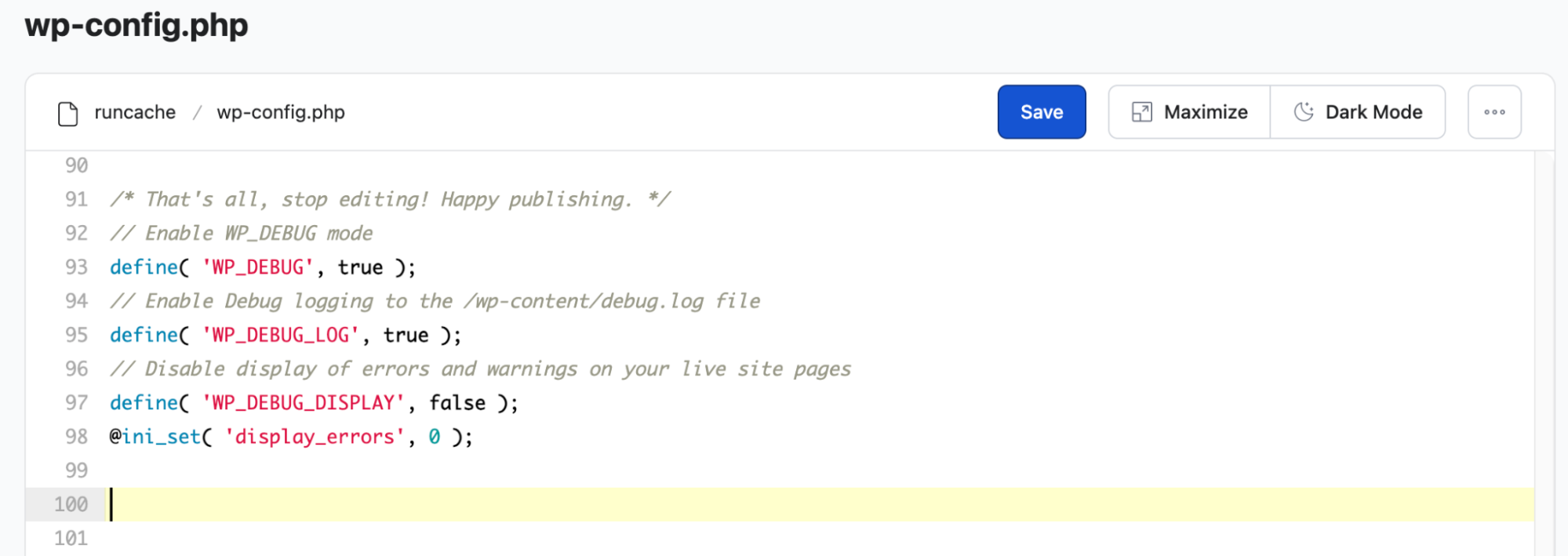Click the Disable display of errors comment
The image size is (1568, 556).
click(x=480, y=369)
